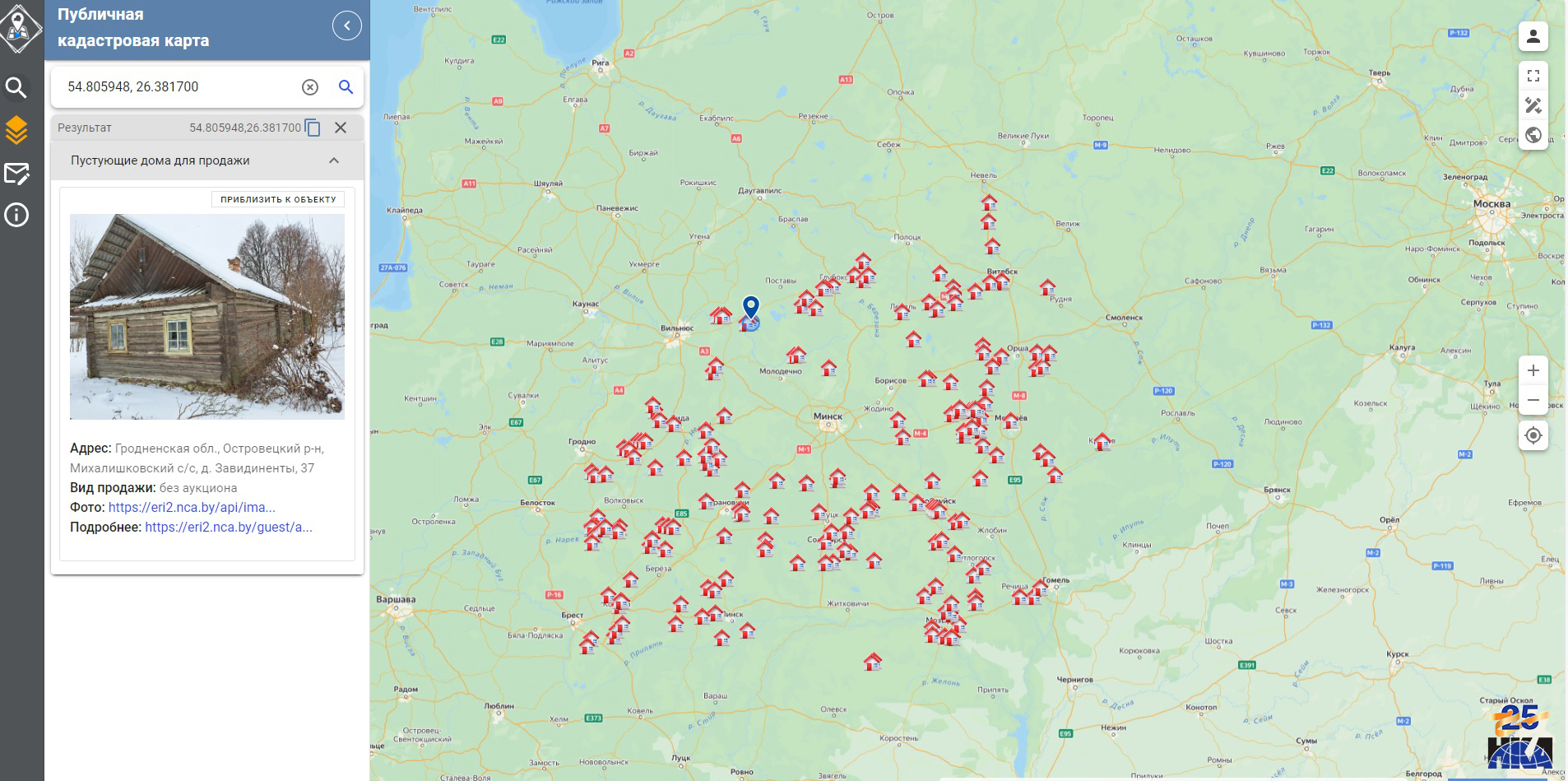Open the measurement drawing tools
Image resolution: width=1568 pixels, height=781 pixels.
1533,105
